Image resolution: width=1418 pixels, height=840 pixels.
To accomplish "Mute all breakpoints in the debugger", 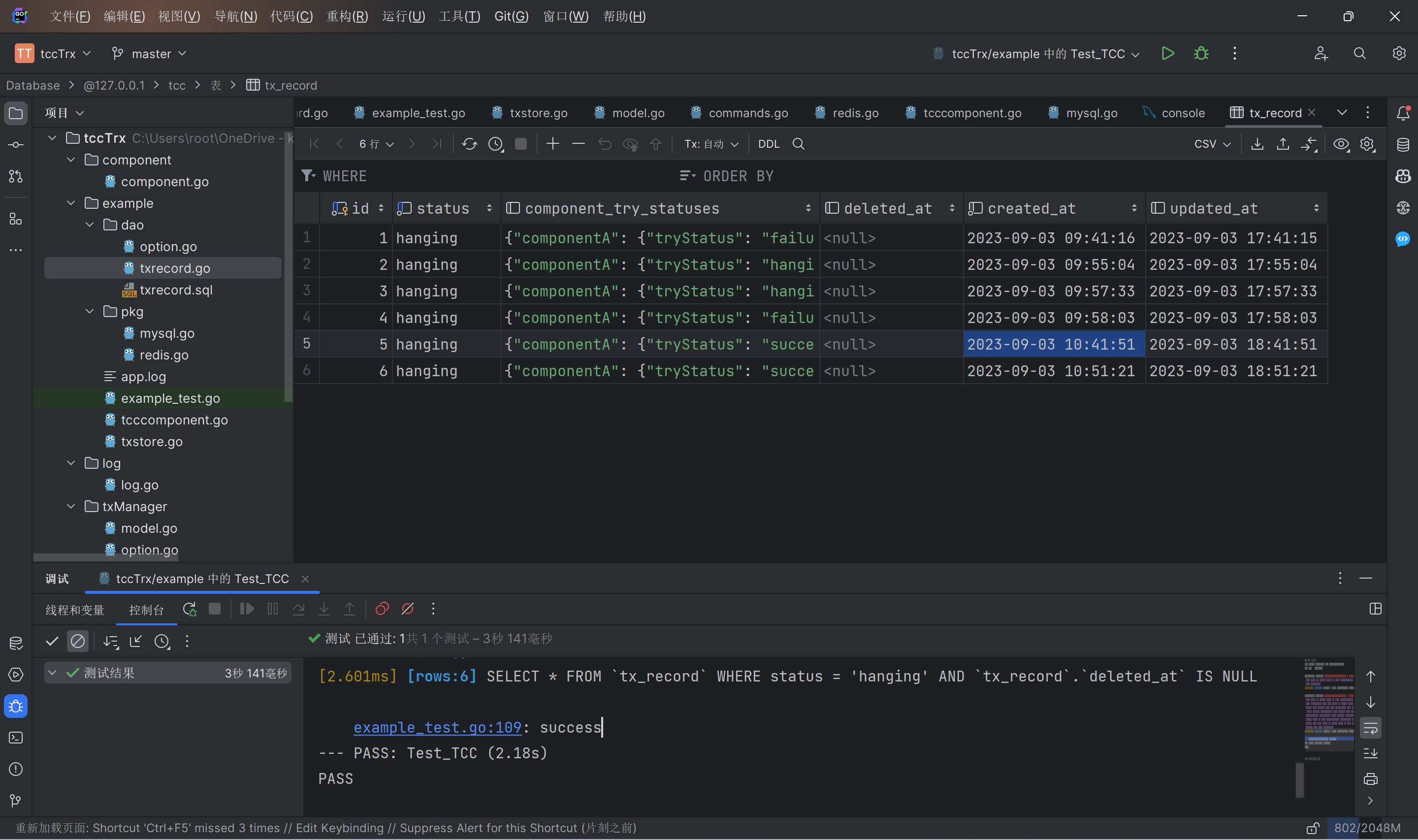I will click(408, 609).
